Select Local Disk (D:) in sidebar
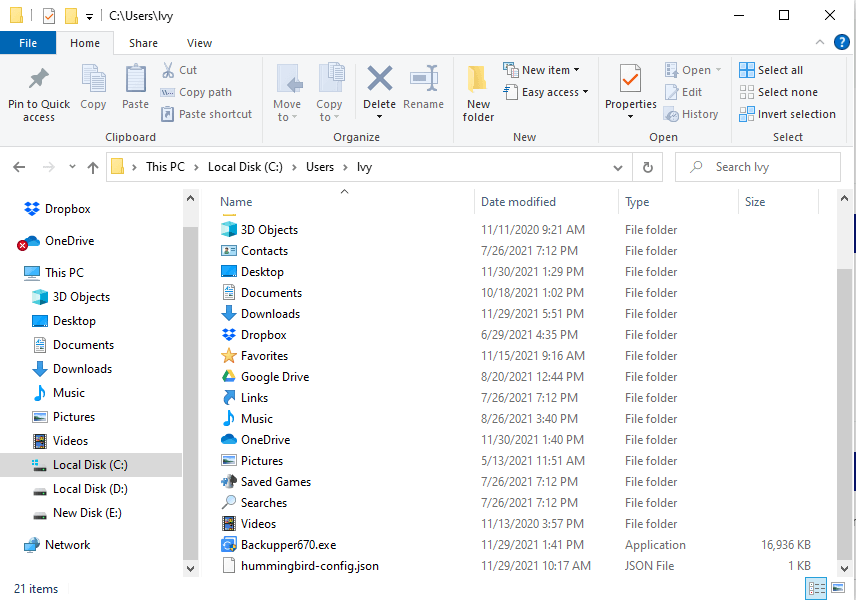Image resolution: width=856 pixels, height=600 pixels. (x=81, y=489)
